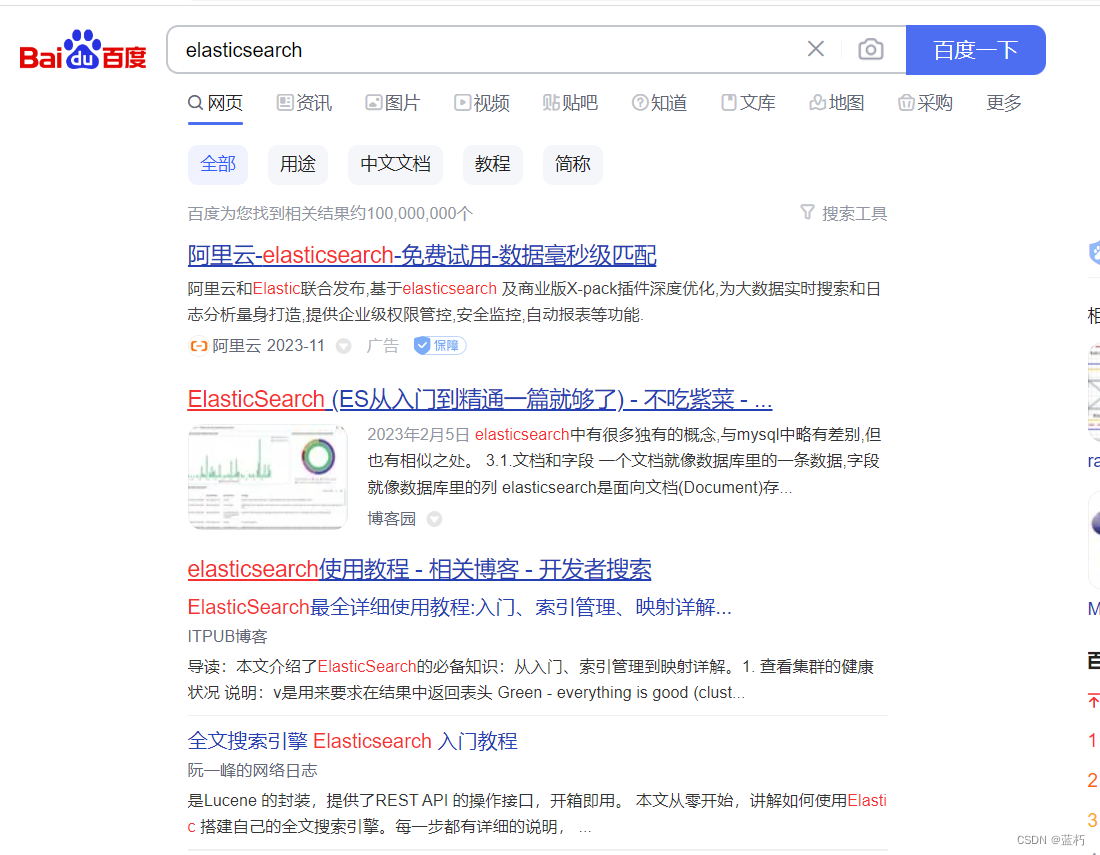This screenshot has height=855, width=1100.
Task: Open ElasticSearch最全详细使用教程 link
Action: [460, 607]
